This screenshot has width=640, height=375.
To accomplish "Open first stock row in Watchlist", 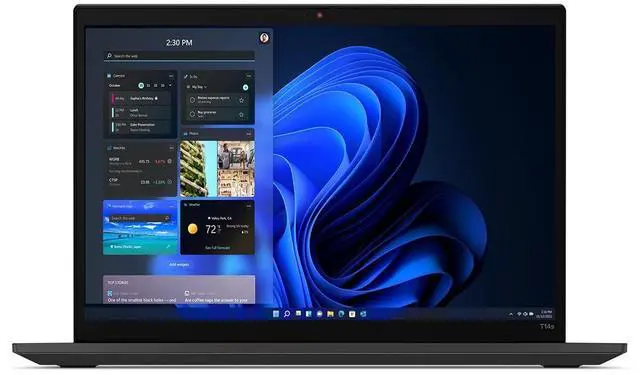I will coord(140,162).
